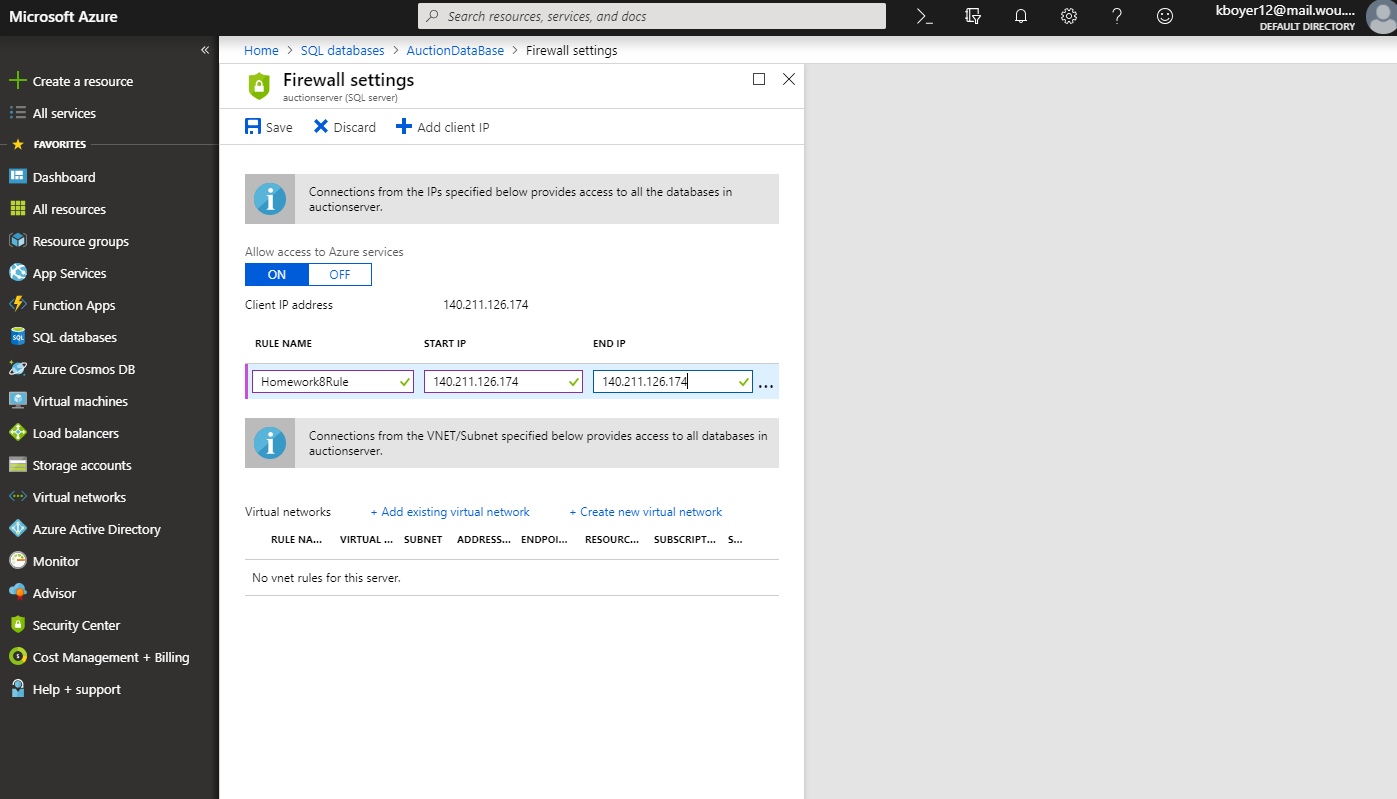This screenshot has width=1397, height=799.
Task: Click the search resources box
Action: [651, 16]
